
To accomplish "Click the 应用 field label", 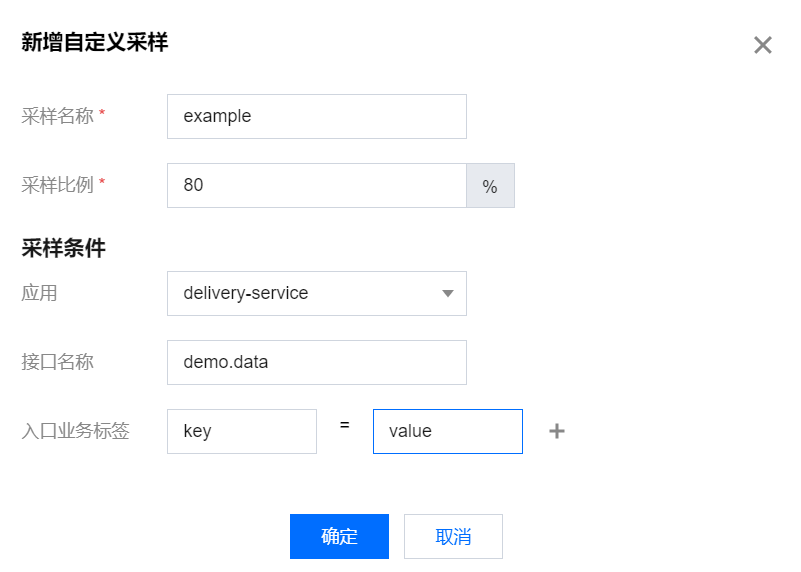I will click(x=40, y=294).
